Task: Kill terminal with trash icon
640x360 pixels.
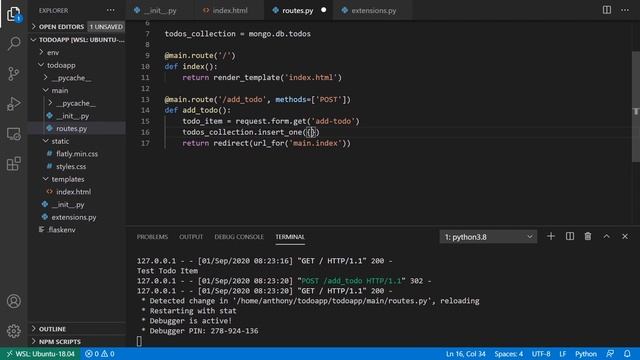Action: 588,236
